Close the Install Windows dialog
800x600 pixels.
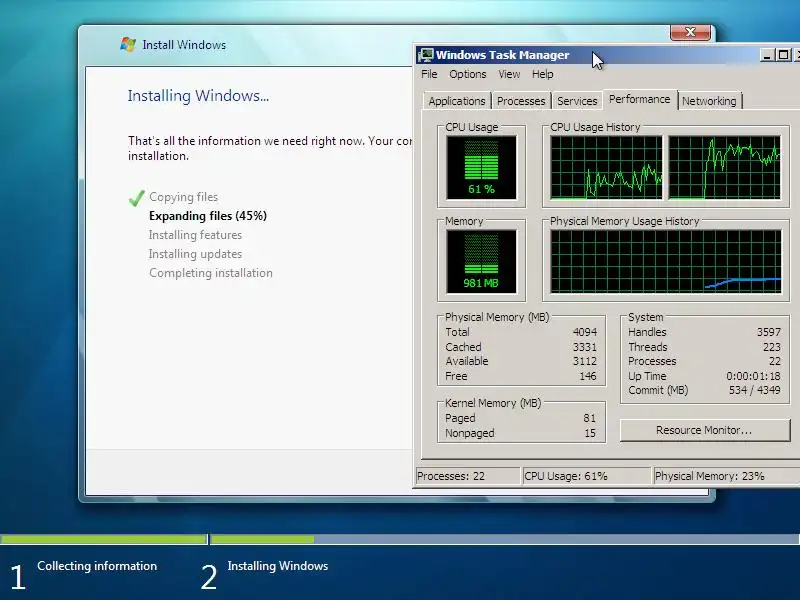pos(690,32)
